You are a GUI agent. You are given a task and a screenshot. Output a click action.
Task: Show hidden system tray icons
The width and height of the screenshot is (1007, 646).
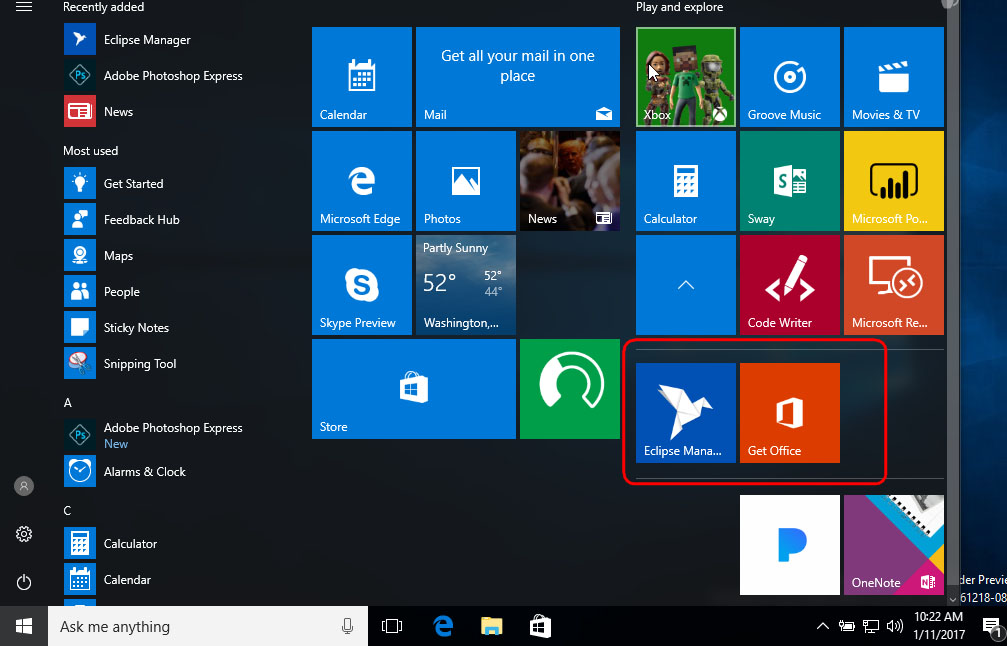[822, 626]
